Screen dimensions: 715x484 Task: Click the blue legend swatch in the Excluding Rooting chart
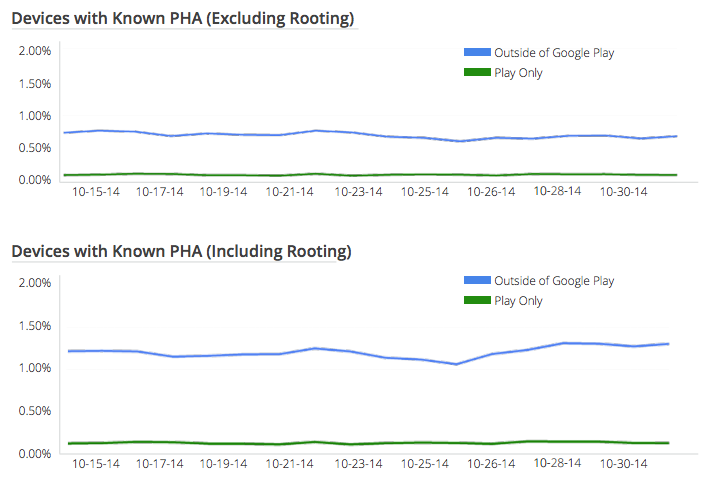coord(477,52)
